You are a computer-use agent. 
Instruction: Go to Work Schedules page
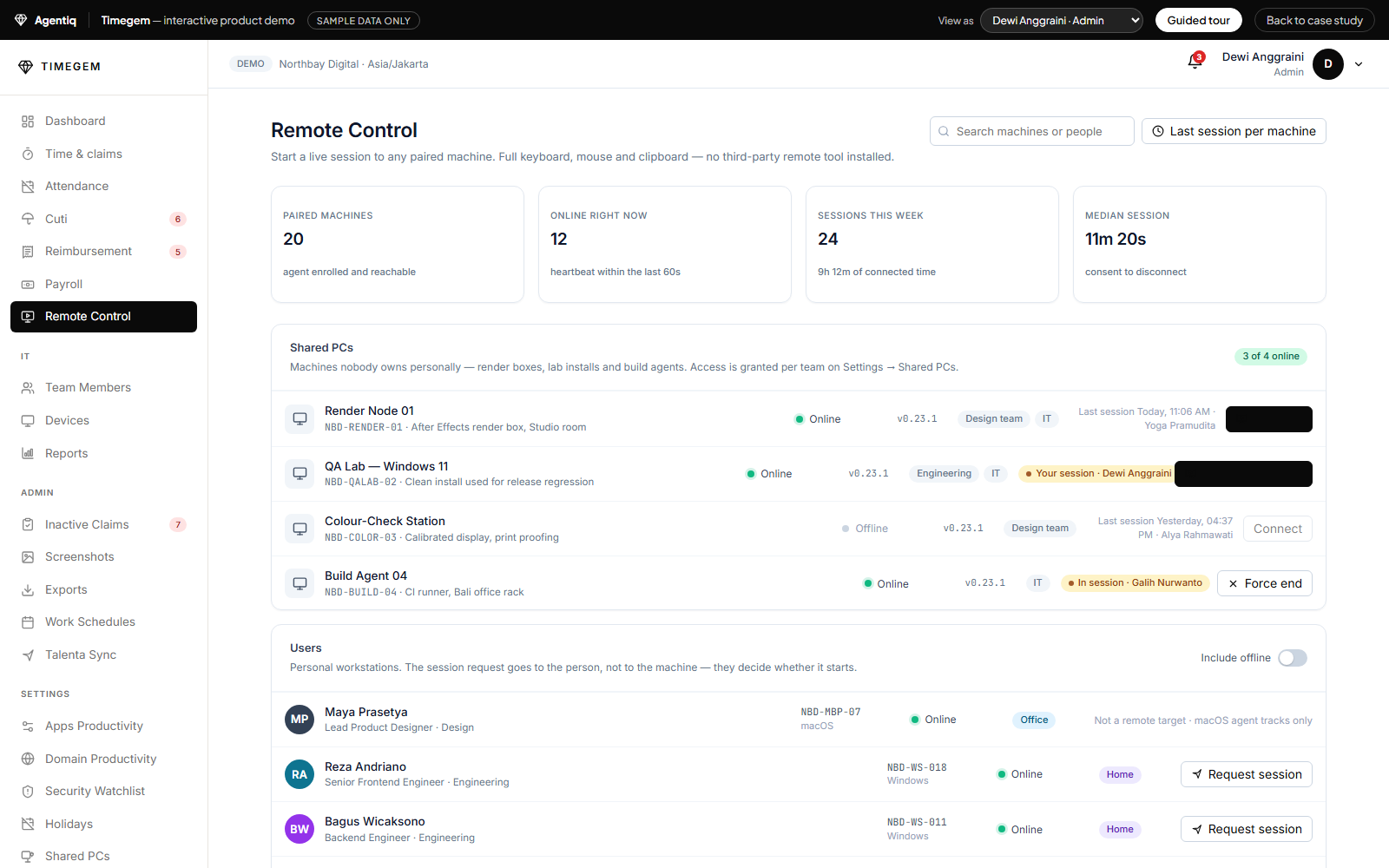103,622
